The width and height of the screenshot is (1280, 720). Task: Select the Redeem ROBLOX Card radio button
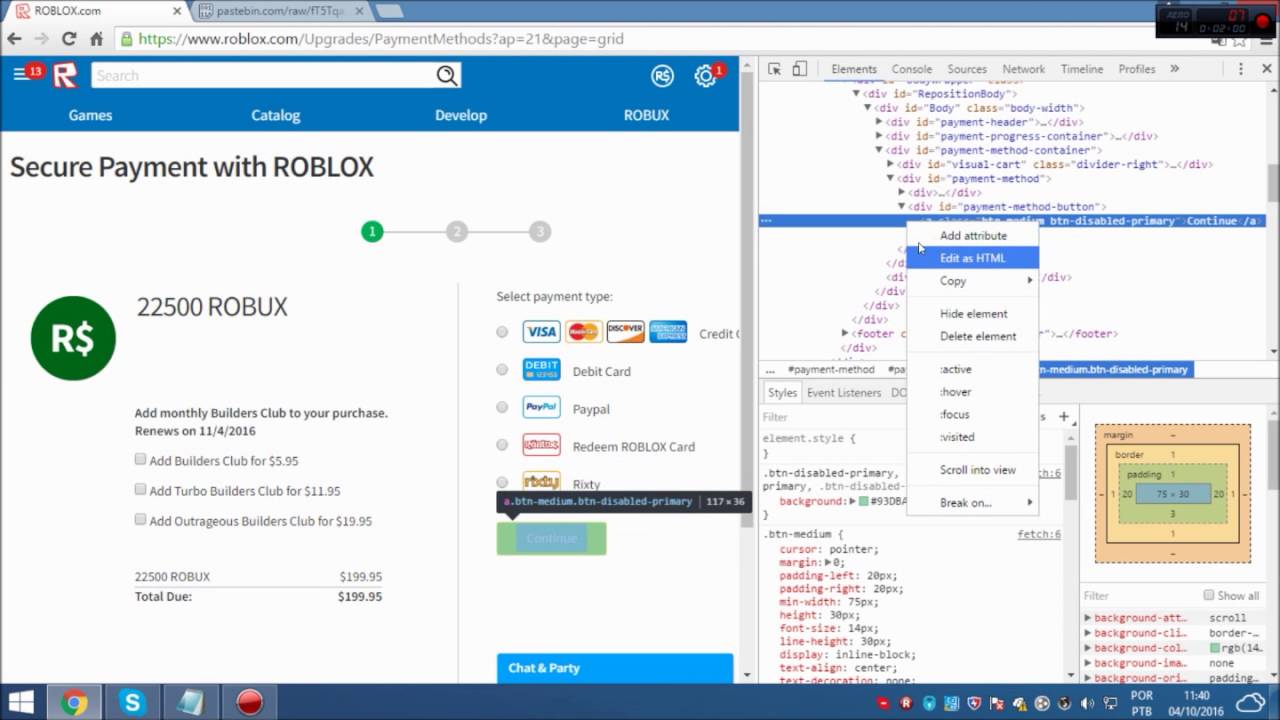pyautogui.click(x=502, y=446)
